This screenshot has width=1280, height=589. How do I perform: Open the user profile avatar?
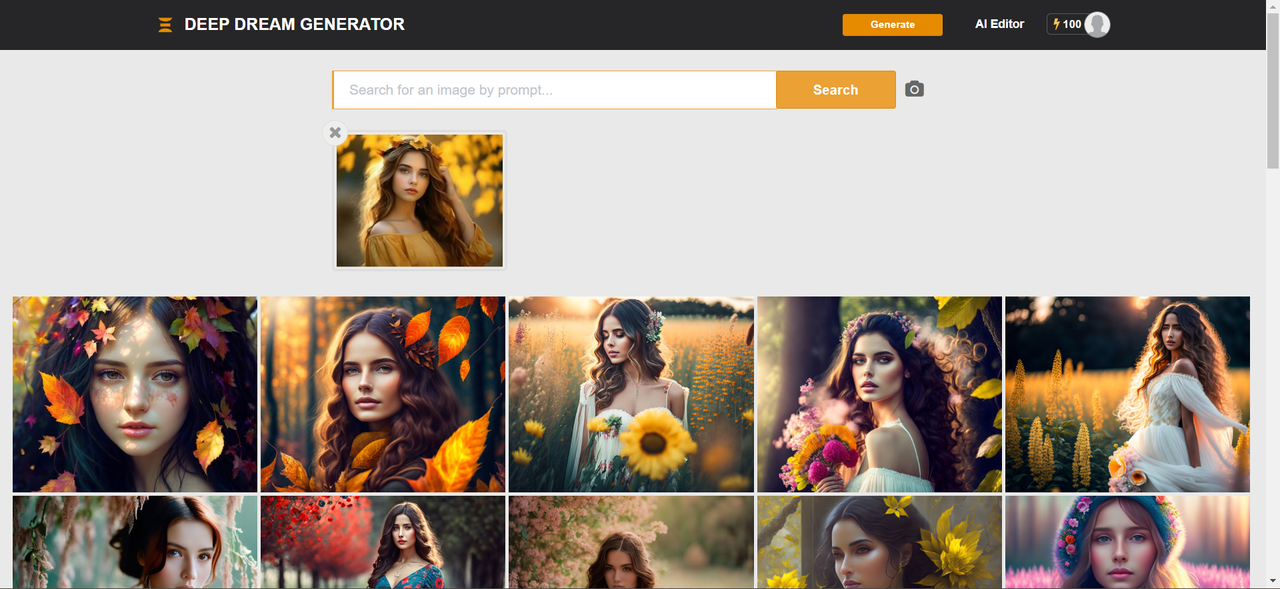[x=1097, y=25]
